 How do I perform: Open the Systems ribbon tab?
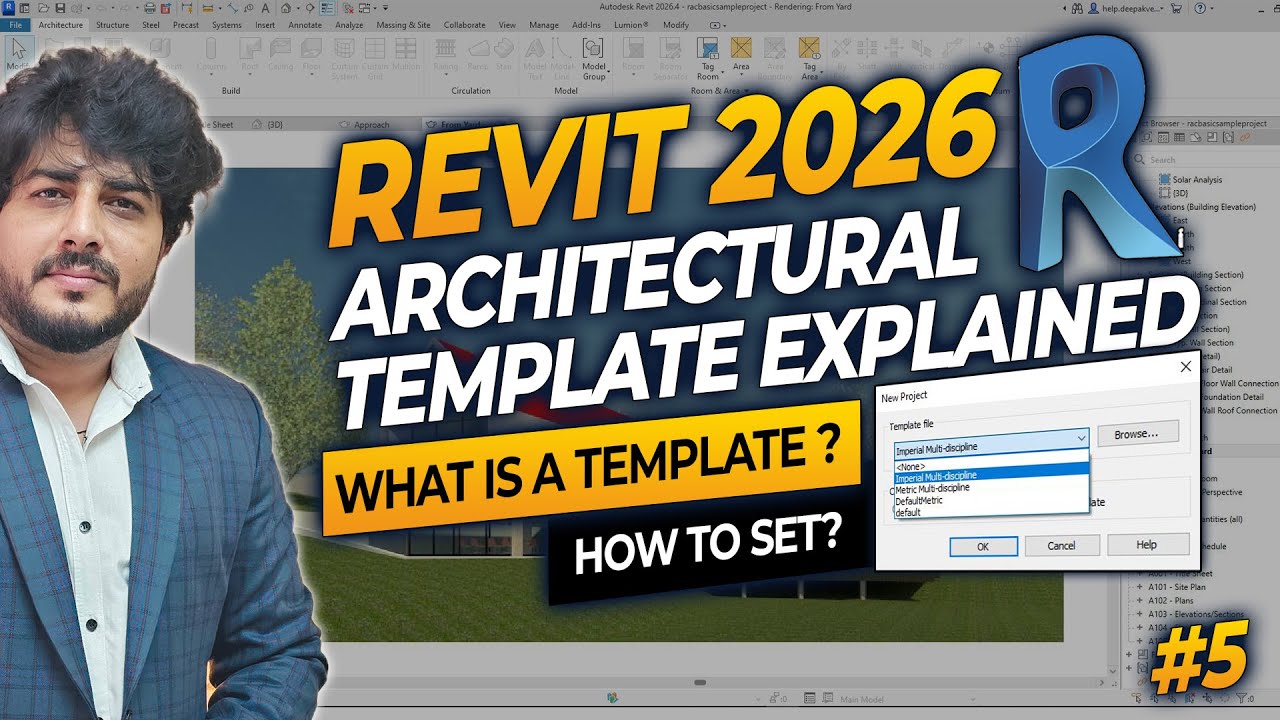tap(227, 24)
